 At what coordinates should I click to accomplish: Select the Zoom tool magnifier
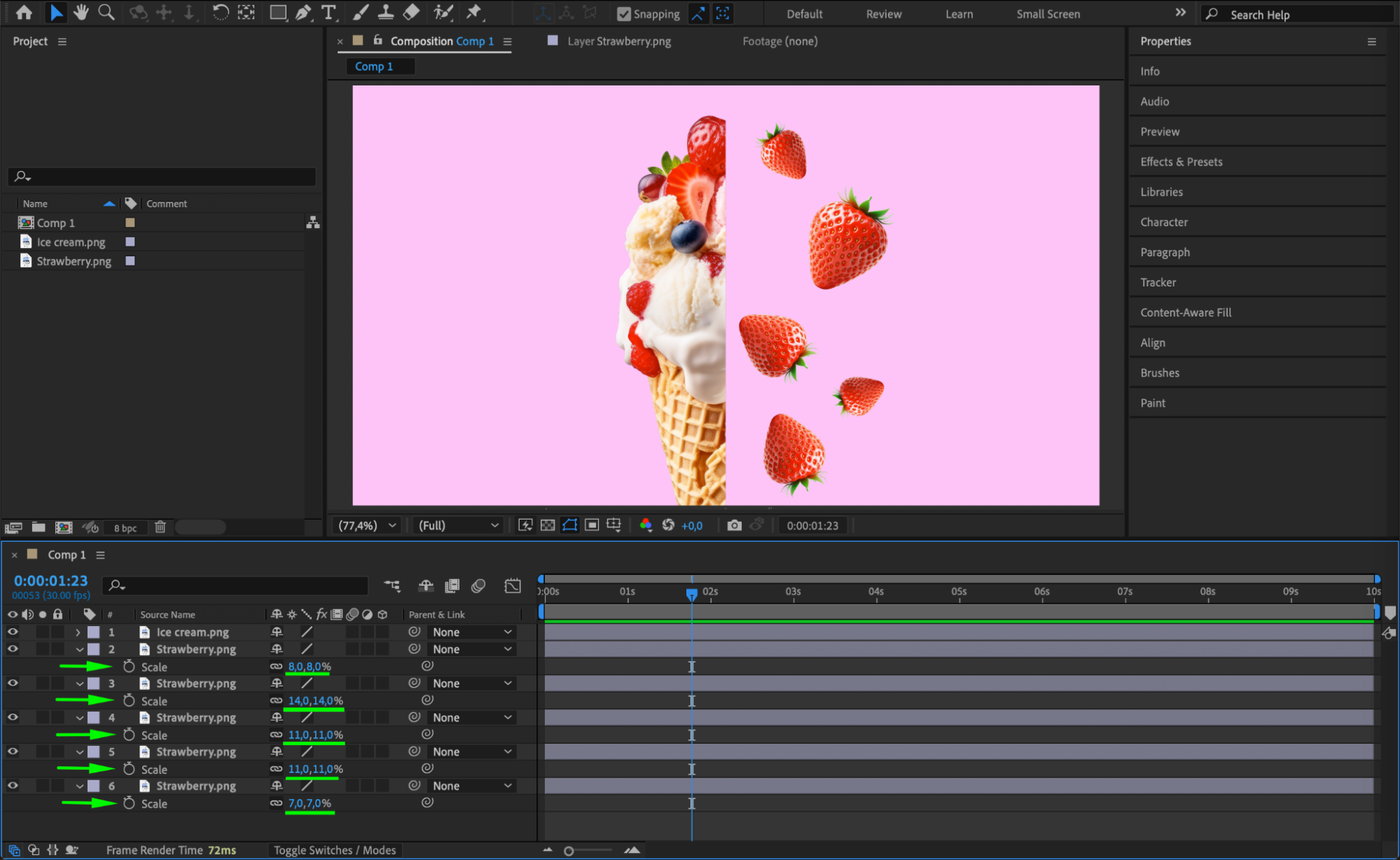pos(106,12)
